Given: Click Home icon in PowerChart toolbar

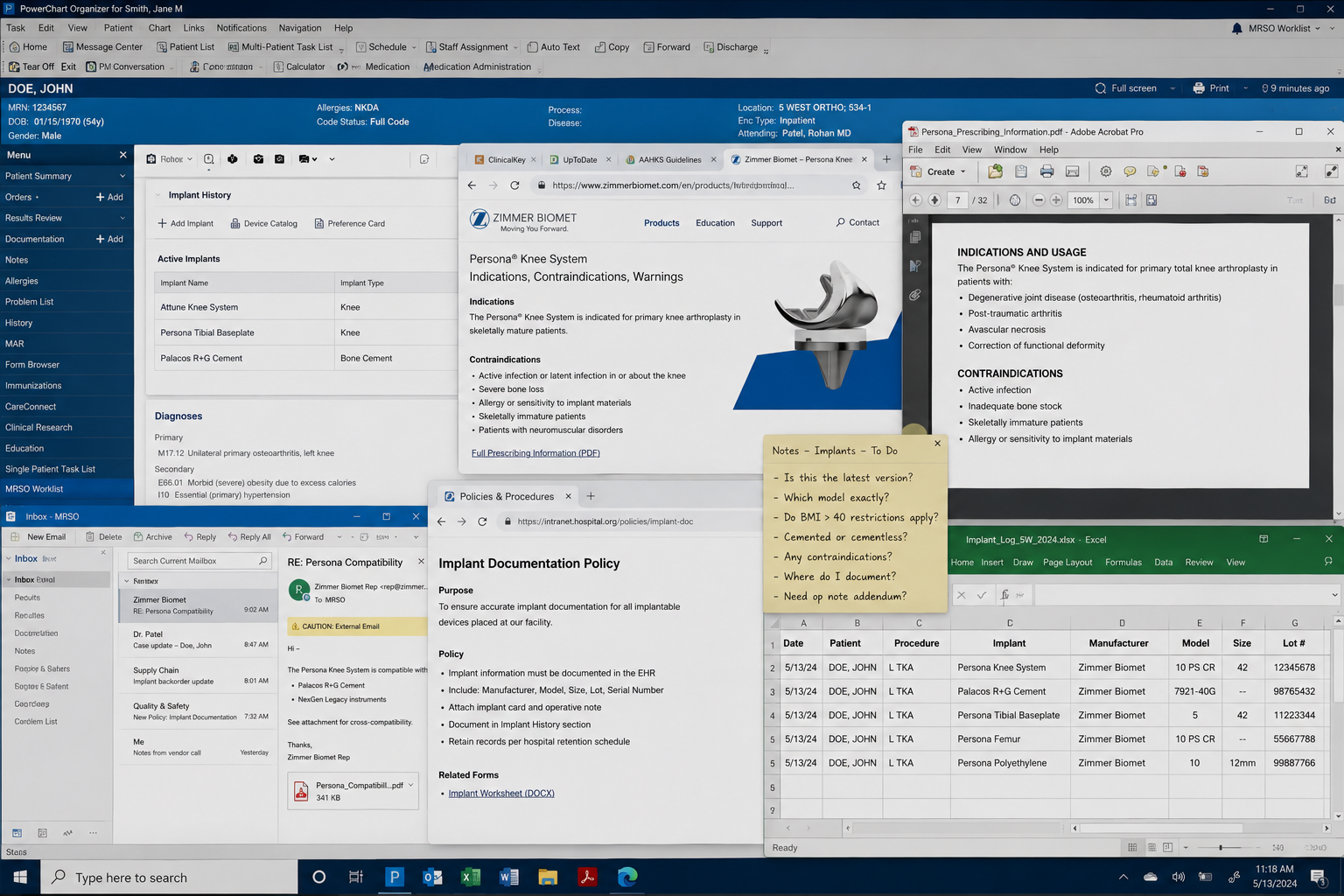Looking at the screenshot, I should (x=14, y=47).
